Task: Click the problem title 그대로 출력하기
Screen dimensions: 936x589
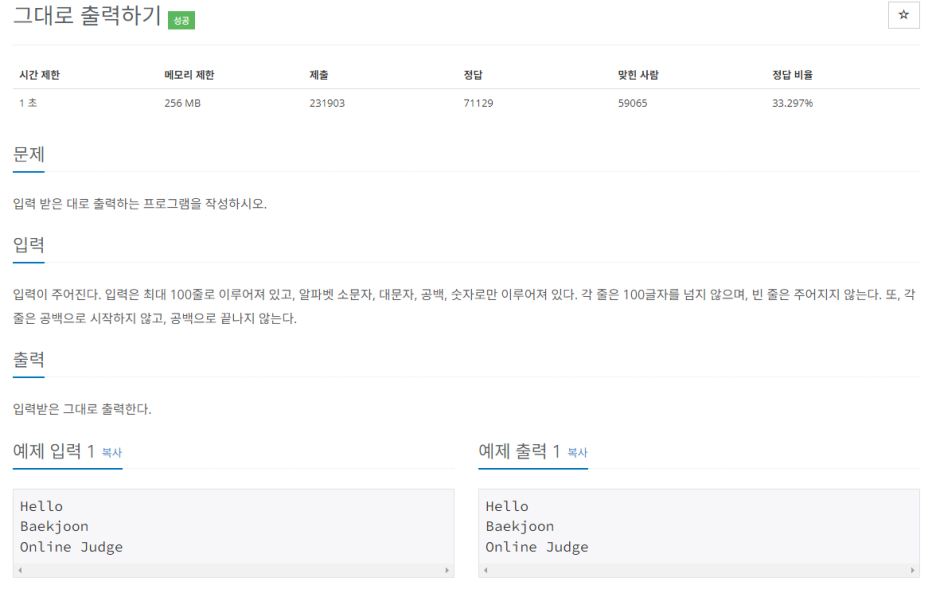Action: (x=87, y=16)
